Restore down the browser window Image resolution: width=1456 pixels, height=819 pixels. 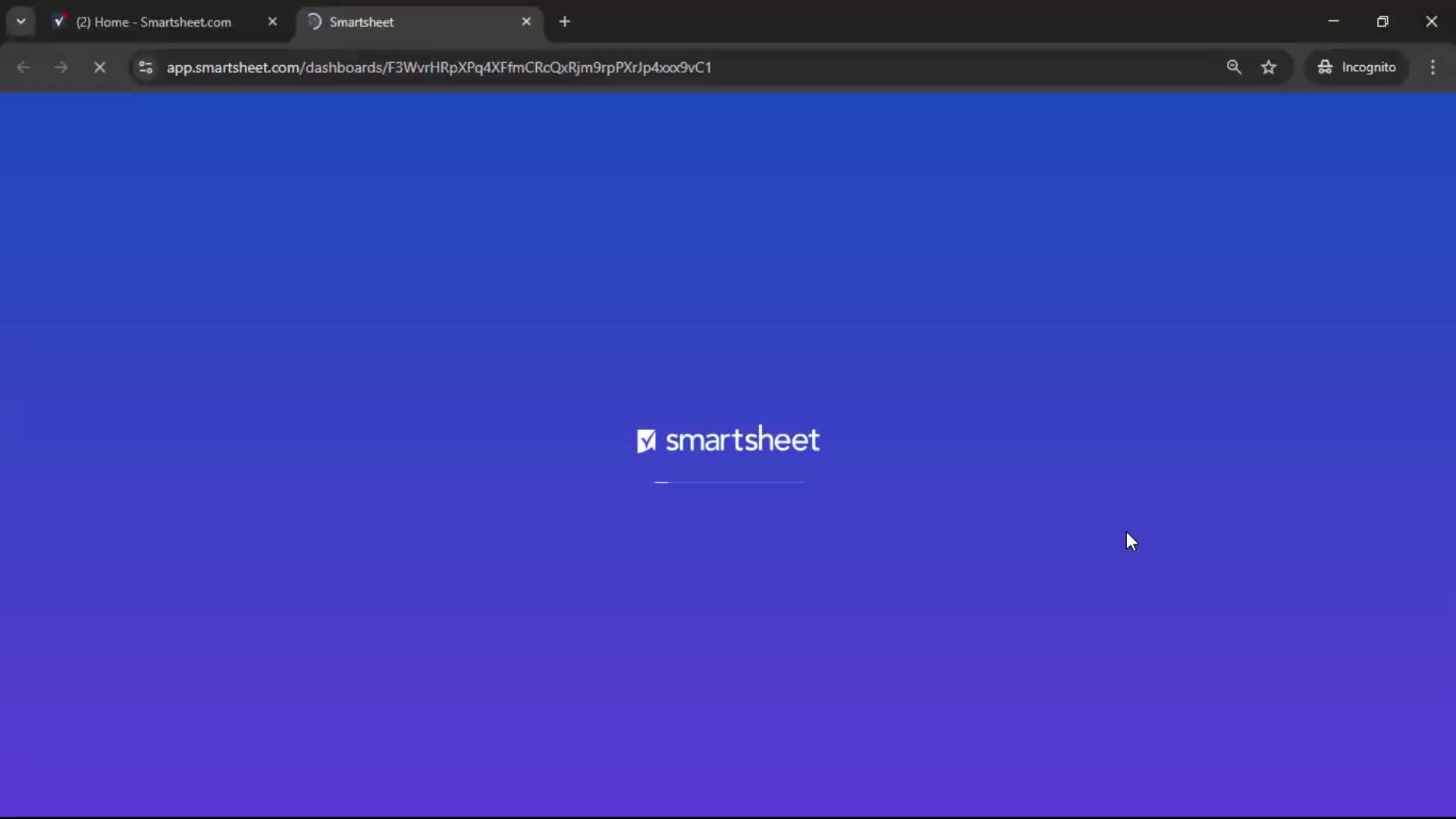point(1383,21)
